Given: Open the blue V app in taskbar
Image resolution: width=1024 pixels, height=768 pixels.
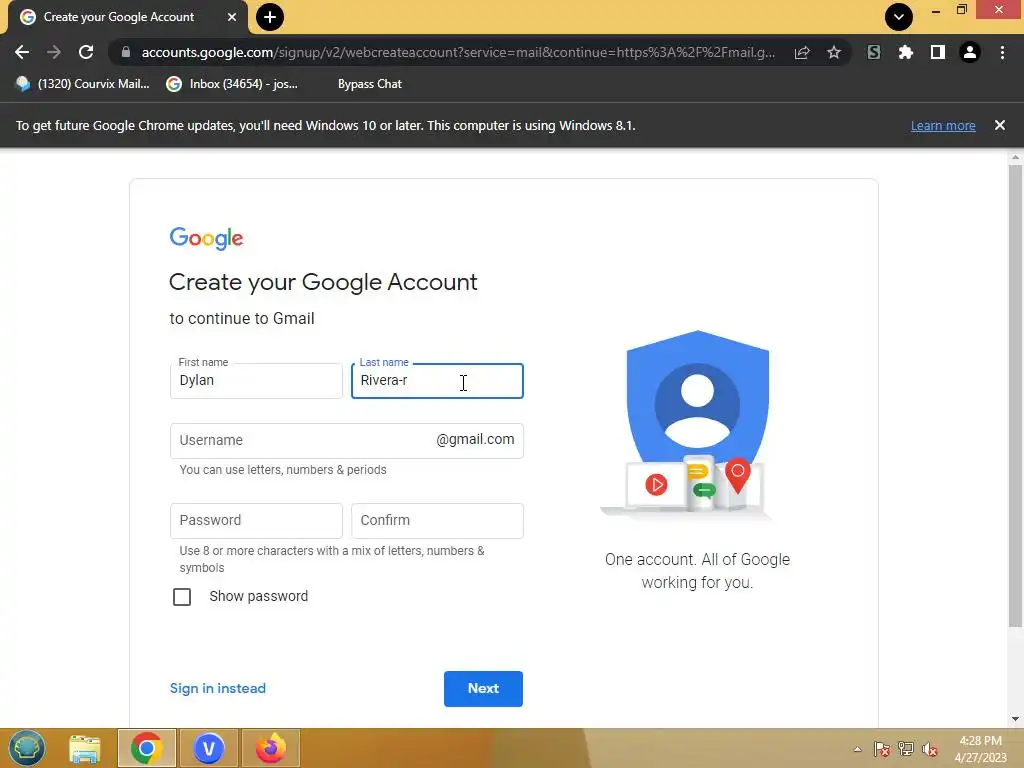Looking at the screenshot, I should 209,748.
